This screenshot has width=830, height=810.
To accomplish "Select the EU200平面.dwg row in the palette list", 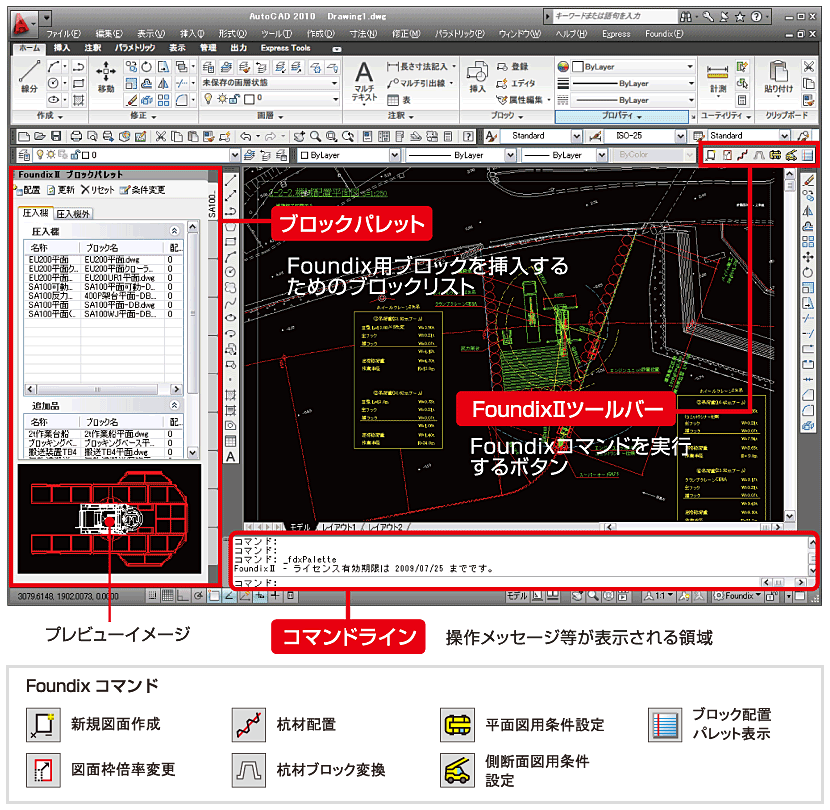I will click(103, 259).
